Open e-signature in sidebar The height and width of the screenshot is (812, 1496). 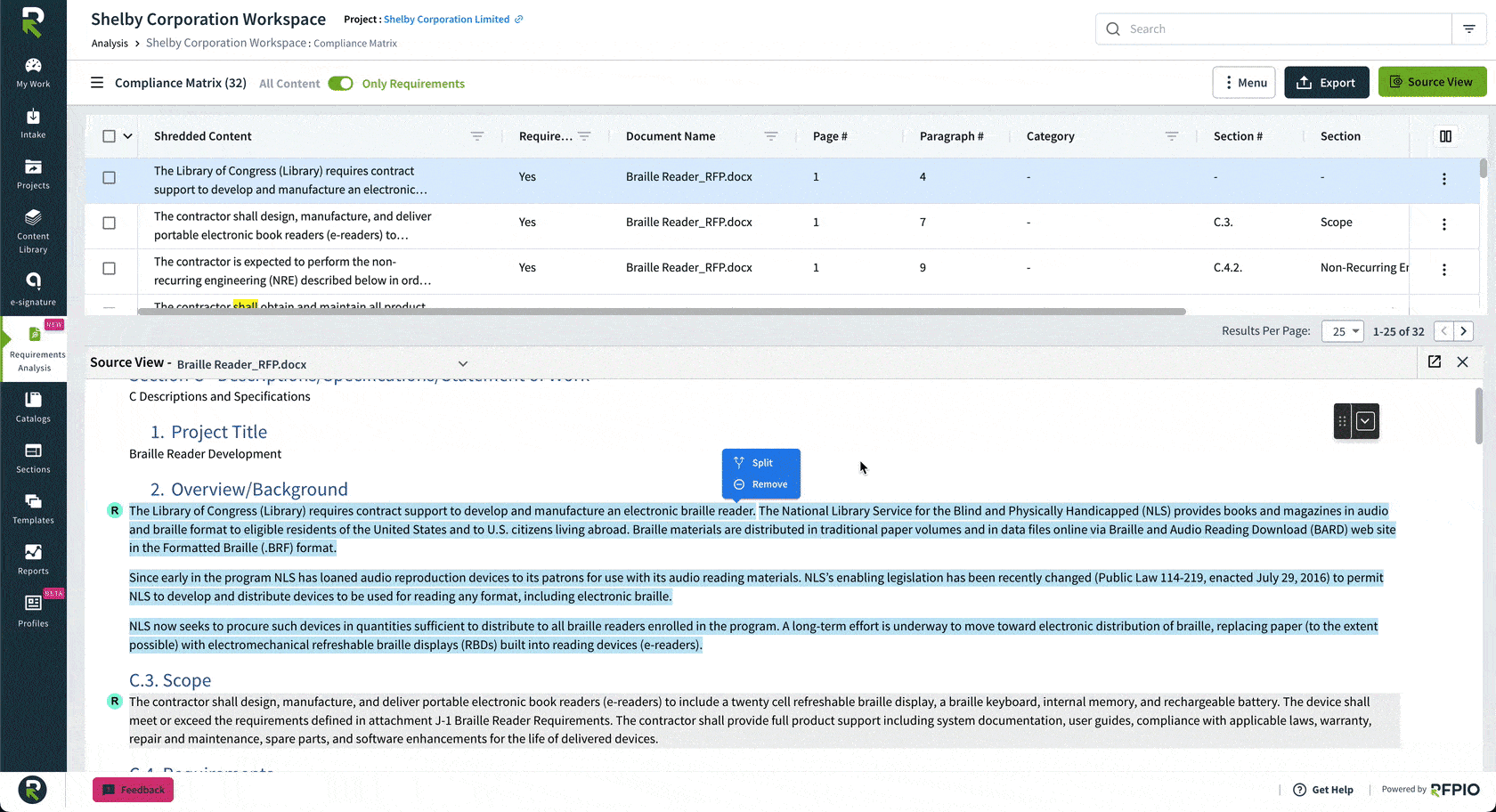(x=33, y=290)
